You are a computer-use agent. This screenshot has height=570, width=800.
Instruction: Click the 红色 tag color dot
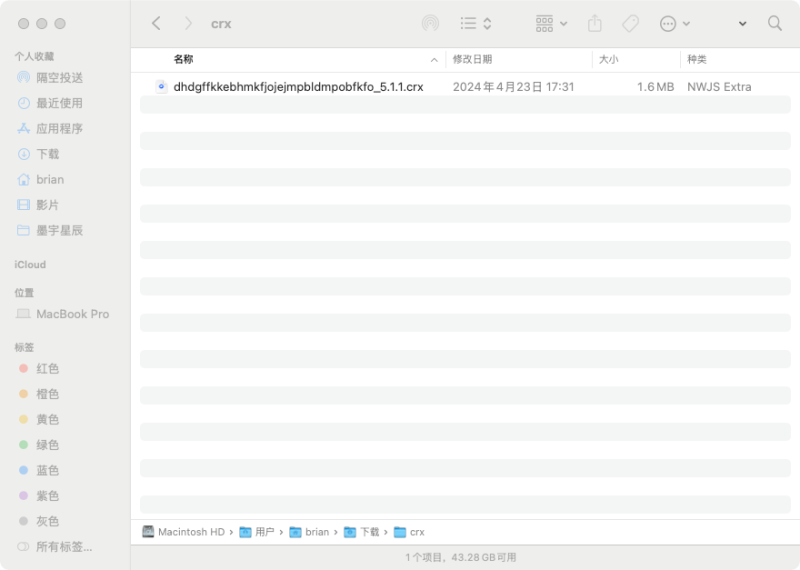(x=23, y=369)
